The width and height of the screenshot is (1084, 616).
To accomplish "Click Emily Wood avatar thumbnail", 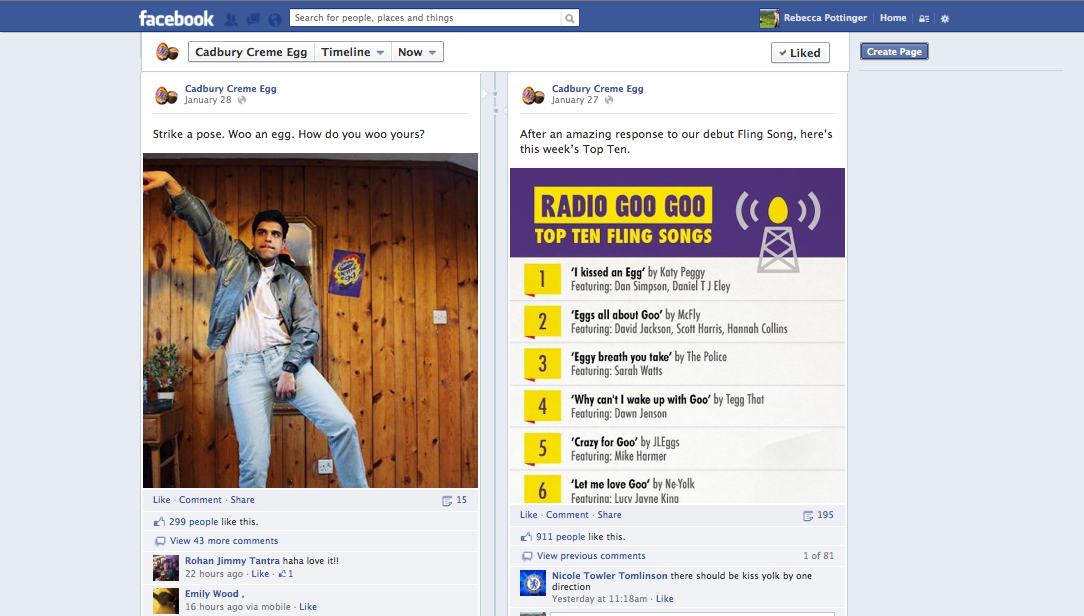I will 166,601.
